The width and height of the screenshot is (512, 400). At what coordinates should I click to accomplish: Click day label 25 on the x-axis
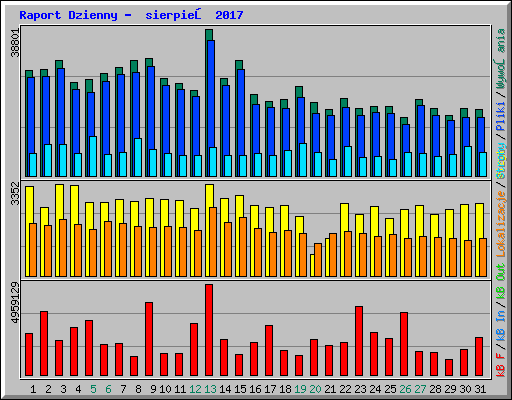[x=390, y=389]
